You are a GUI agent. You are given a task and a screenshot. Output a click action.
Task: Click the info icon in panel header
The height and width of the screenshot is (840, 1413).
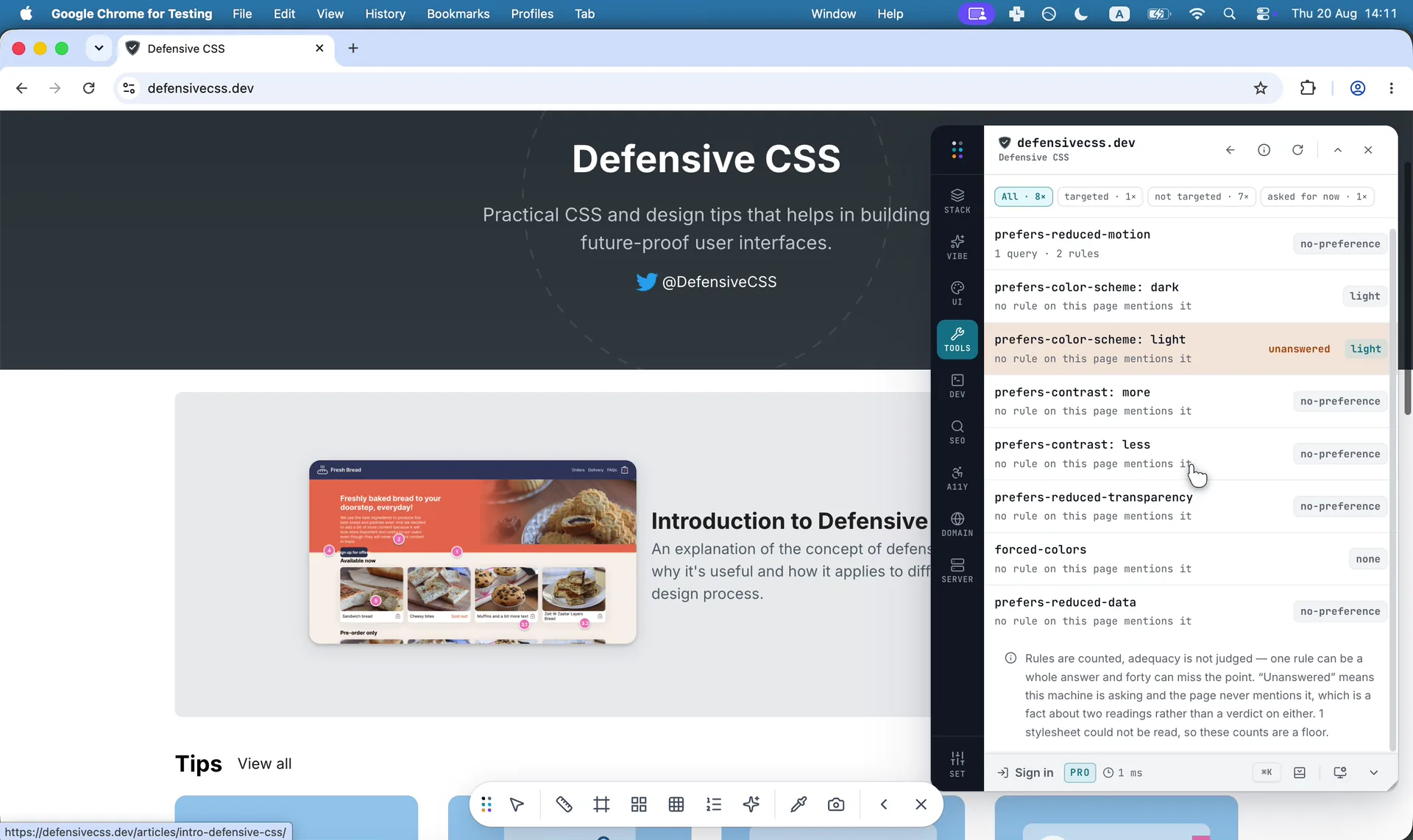[x=1264, y=150]
